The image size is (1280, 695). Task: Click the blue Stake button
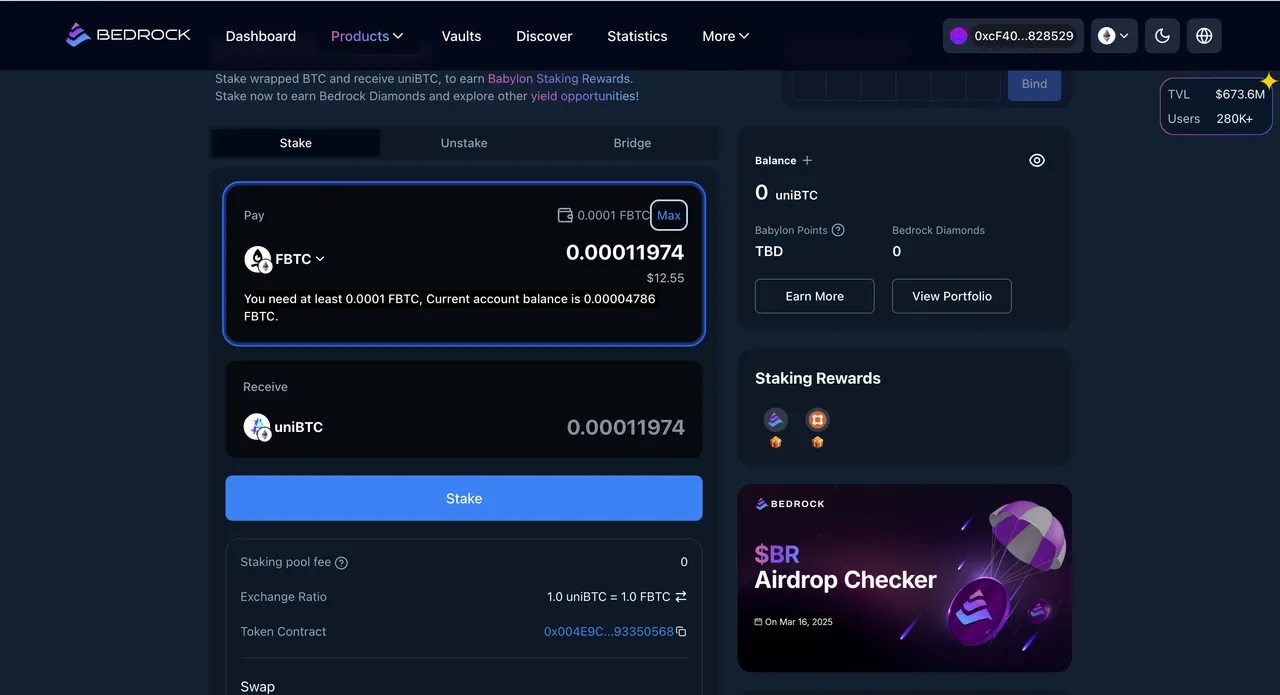pyautogui.click(x=464, y=498)
